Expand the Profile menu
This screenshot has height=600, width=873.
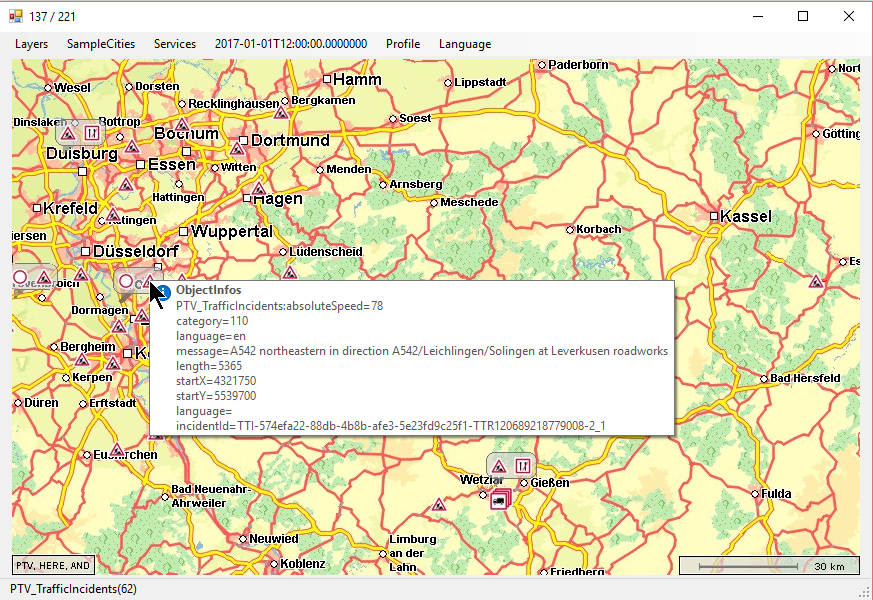pos(403,44)
